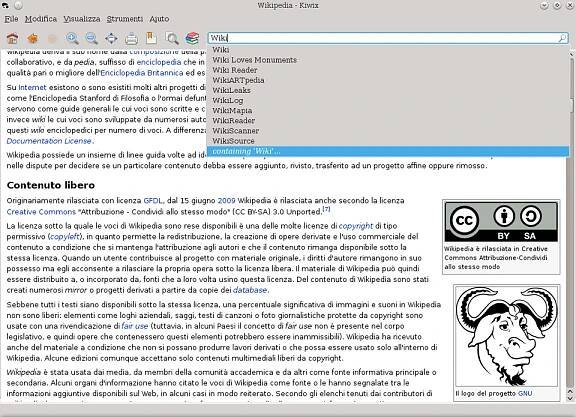Screen dimensions: 576x417
Task: Open the 'Documentation License' link
Action: 49,141
